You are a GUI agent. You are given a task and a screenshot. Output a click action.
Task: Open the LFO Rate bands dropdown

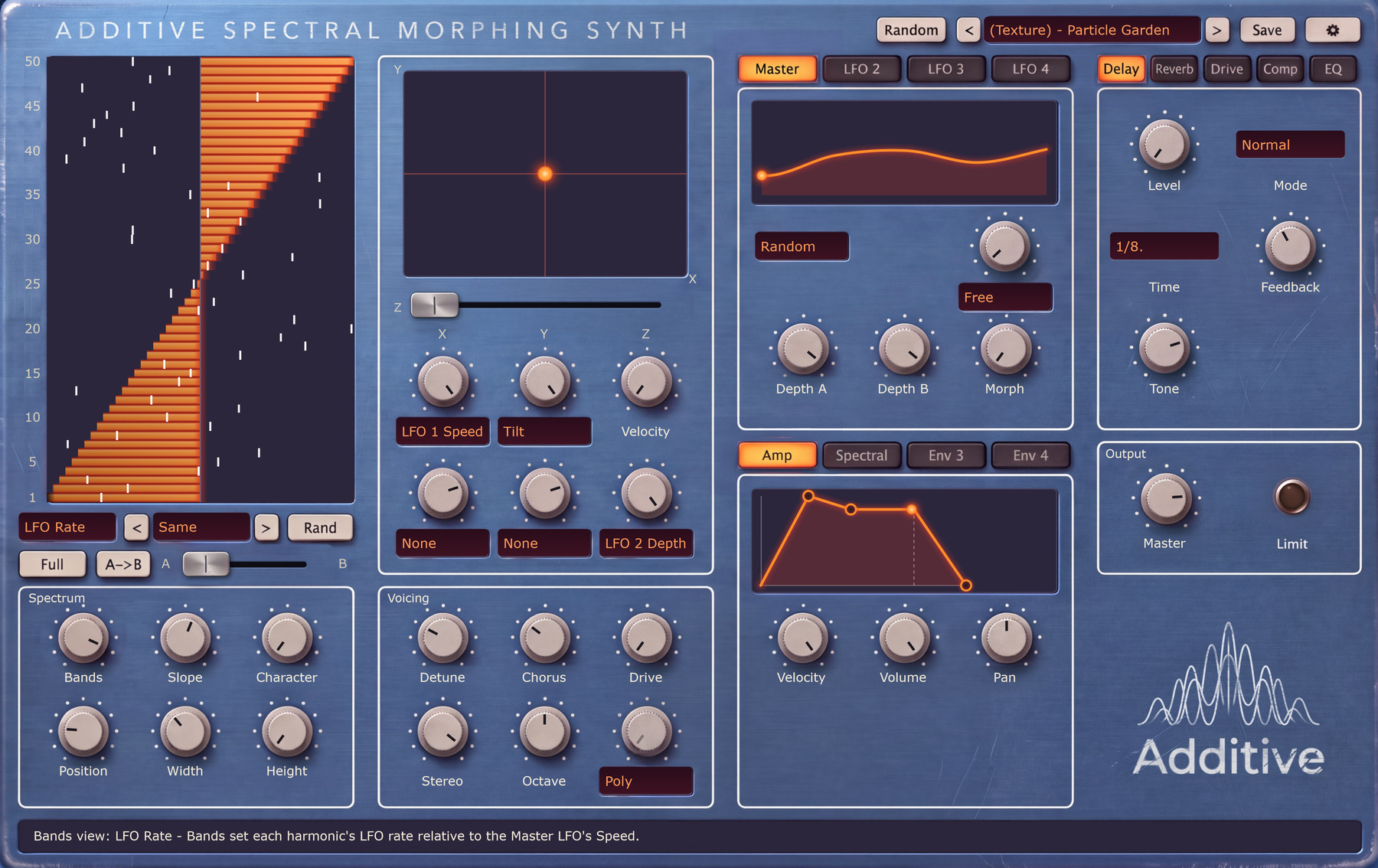[x=67, y=527]
